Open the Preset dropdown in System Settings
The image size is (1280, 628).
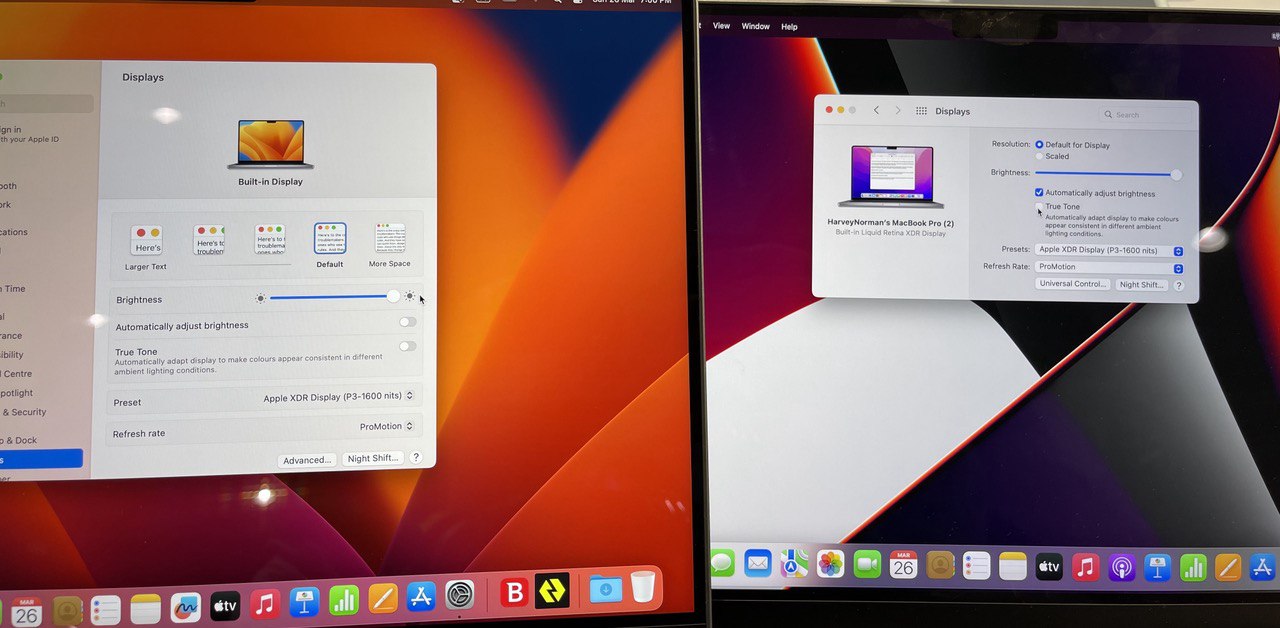[339, 398]
